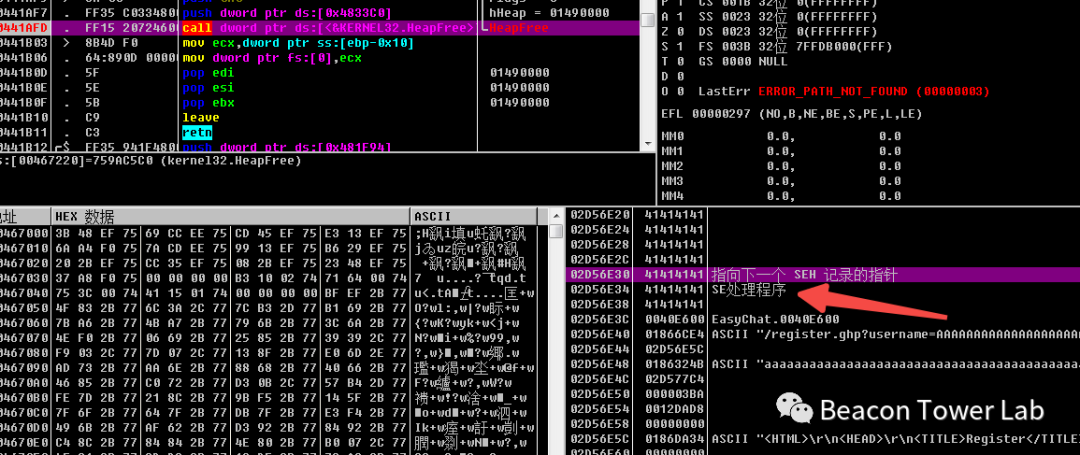Click the 地址 column header in dump

pyautogui.click(x=25, y=216)
